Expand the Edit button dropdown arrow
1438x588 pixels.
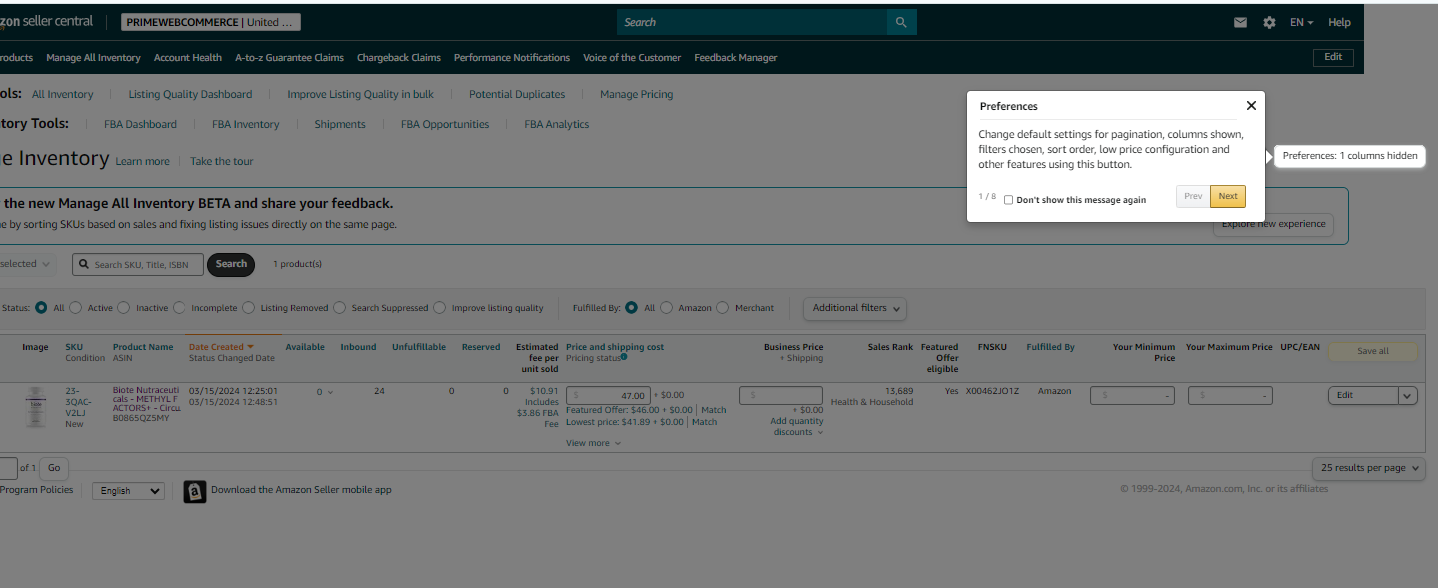1408,395
